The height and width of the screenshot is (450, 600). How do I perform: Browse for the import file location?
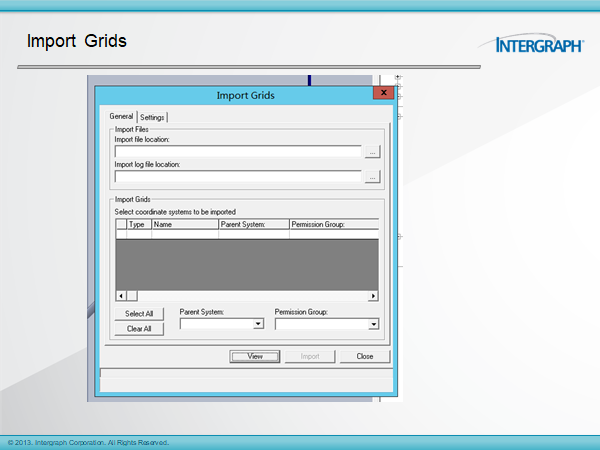point(372,152)
